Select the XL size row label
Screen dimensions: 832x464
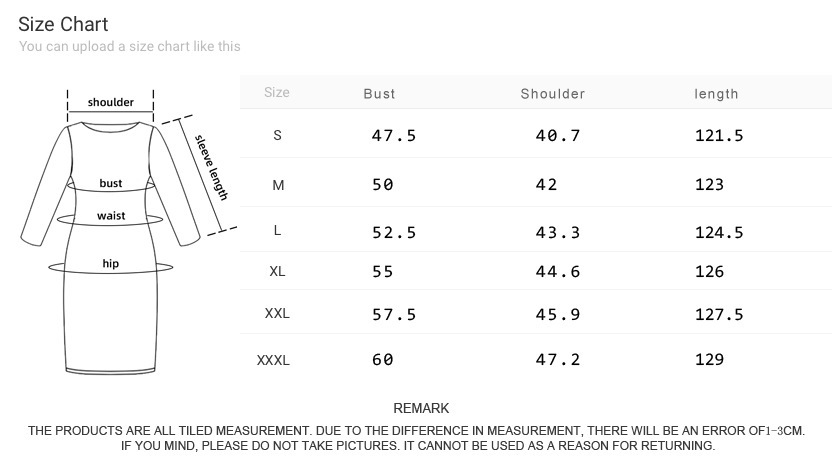(x=277, y=271)
